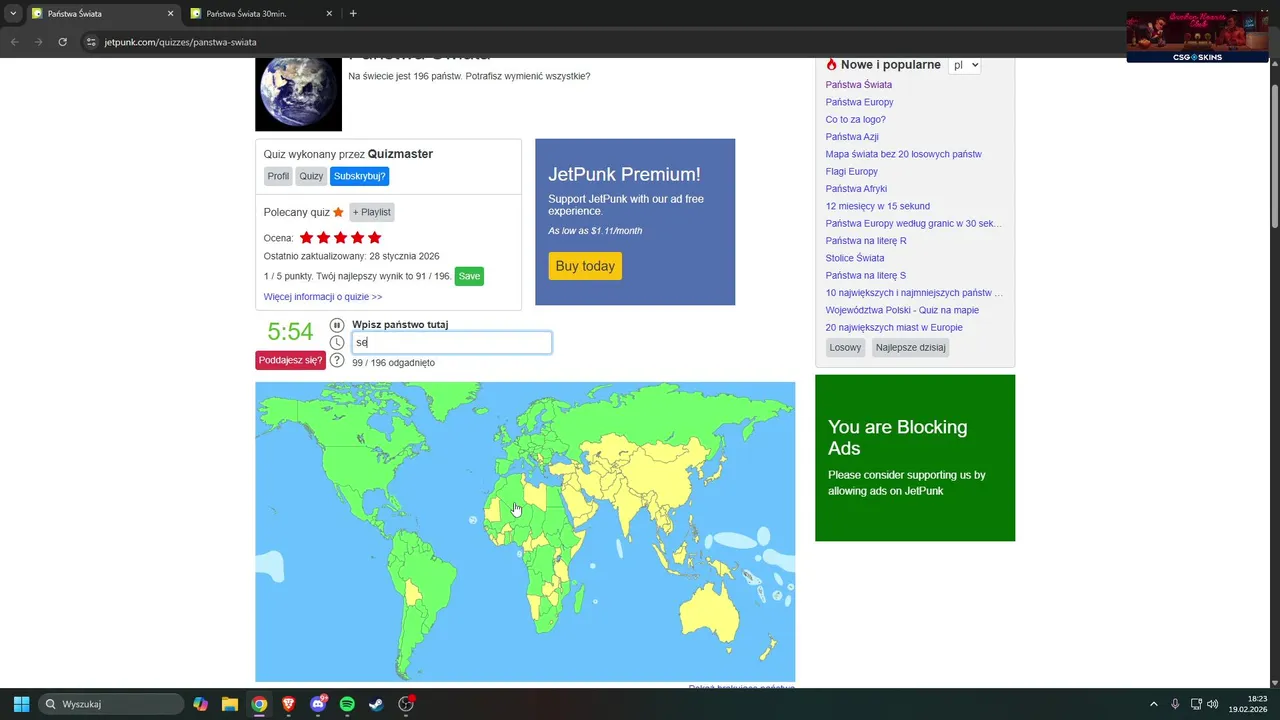Open Województwa Polski - Quiz na mapie link

coord(902,310)
